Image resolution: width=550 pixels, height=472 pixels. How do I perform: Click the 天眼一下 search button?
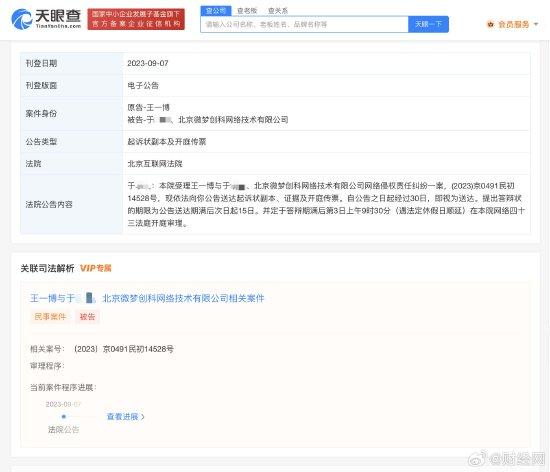428,24
